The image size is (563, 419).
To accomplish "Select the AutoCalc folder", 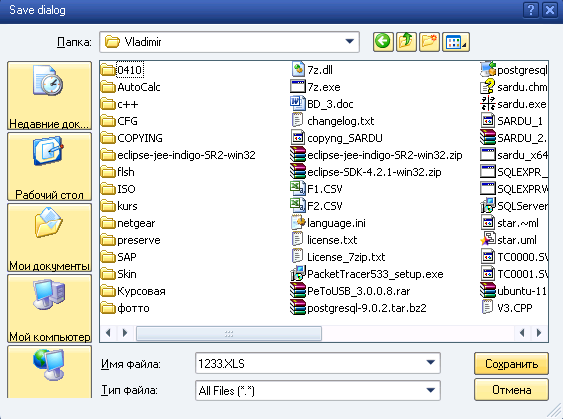I will click(130, 87).
